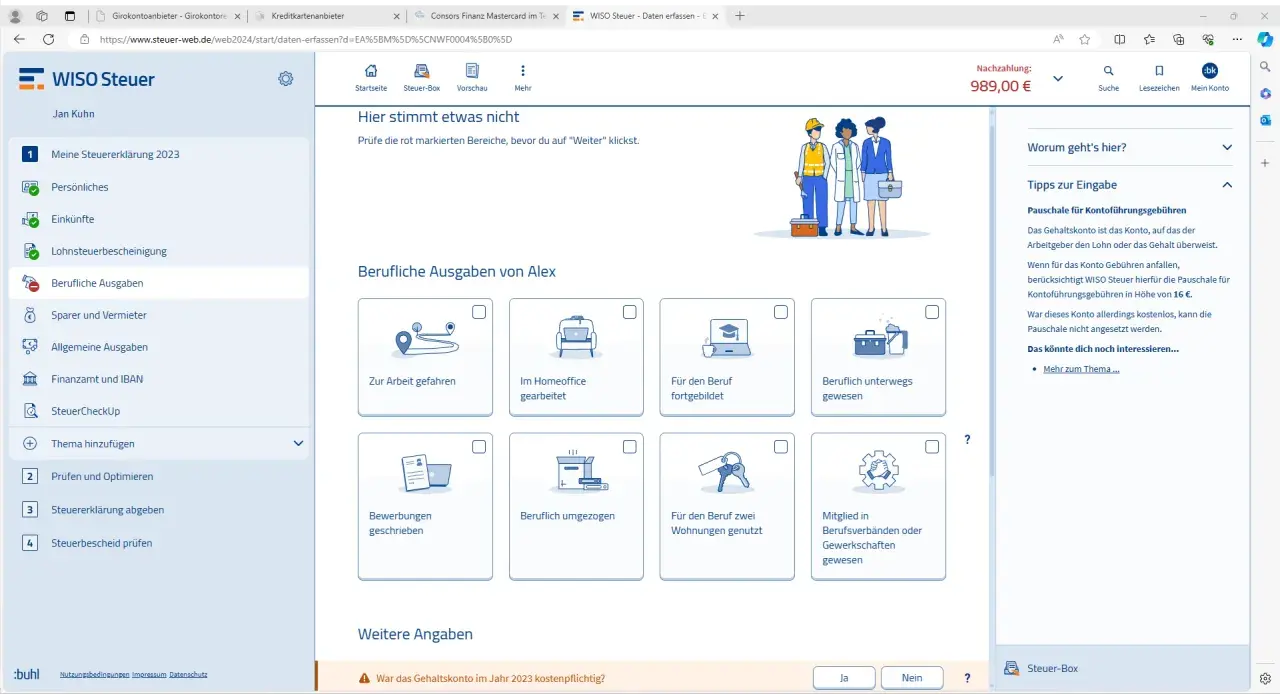Check the Berufsverbänden oder Gewerkschaften checkbox
Image resolution: width=1280 pixels, height=694 pixels.
click(932, 446)
